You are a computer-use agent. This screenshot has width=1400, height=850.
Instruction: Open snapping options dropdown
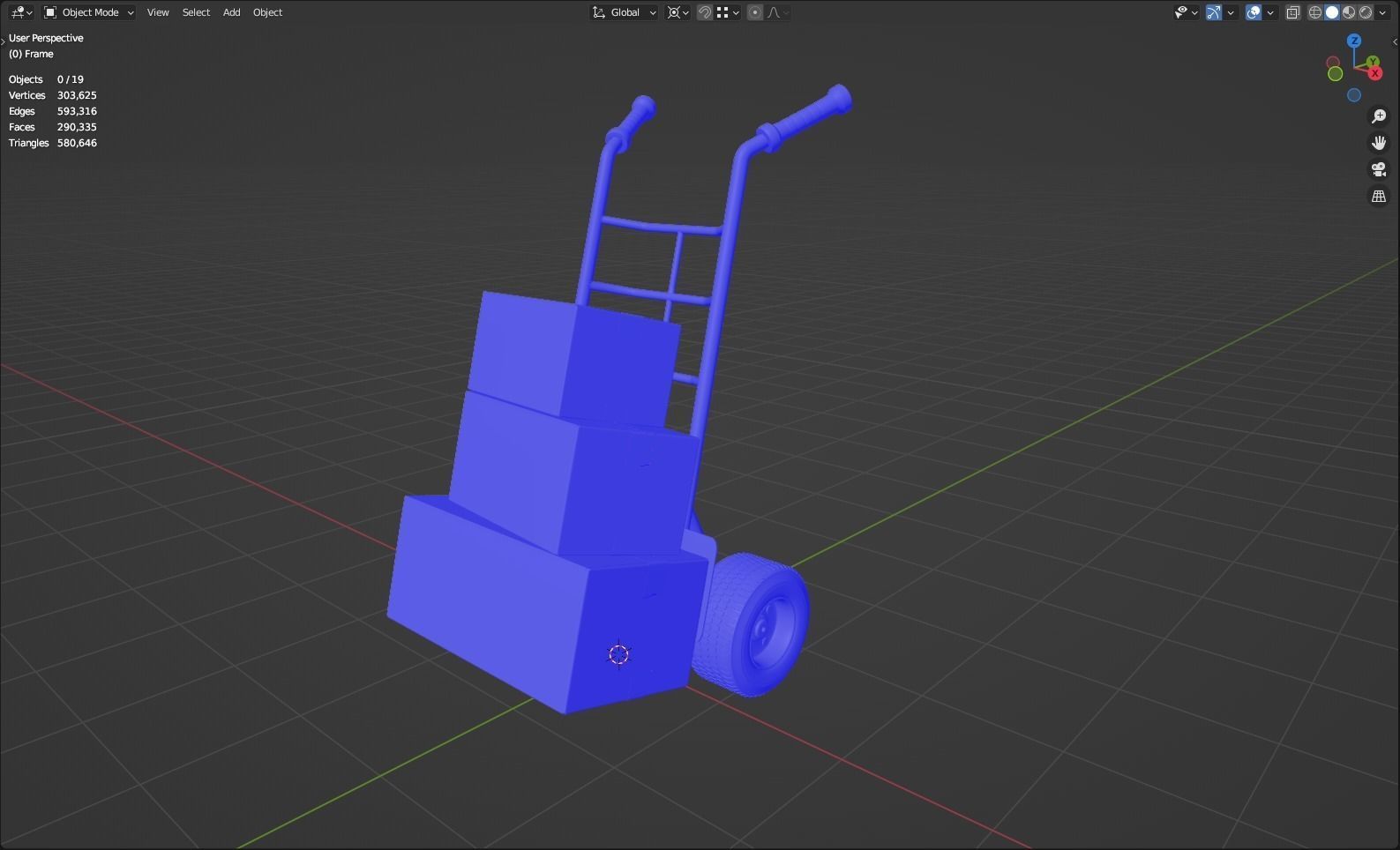pos(728,12)
